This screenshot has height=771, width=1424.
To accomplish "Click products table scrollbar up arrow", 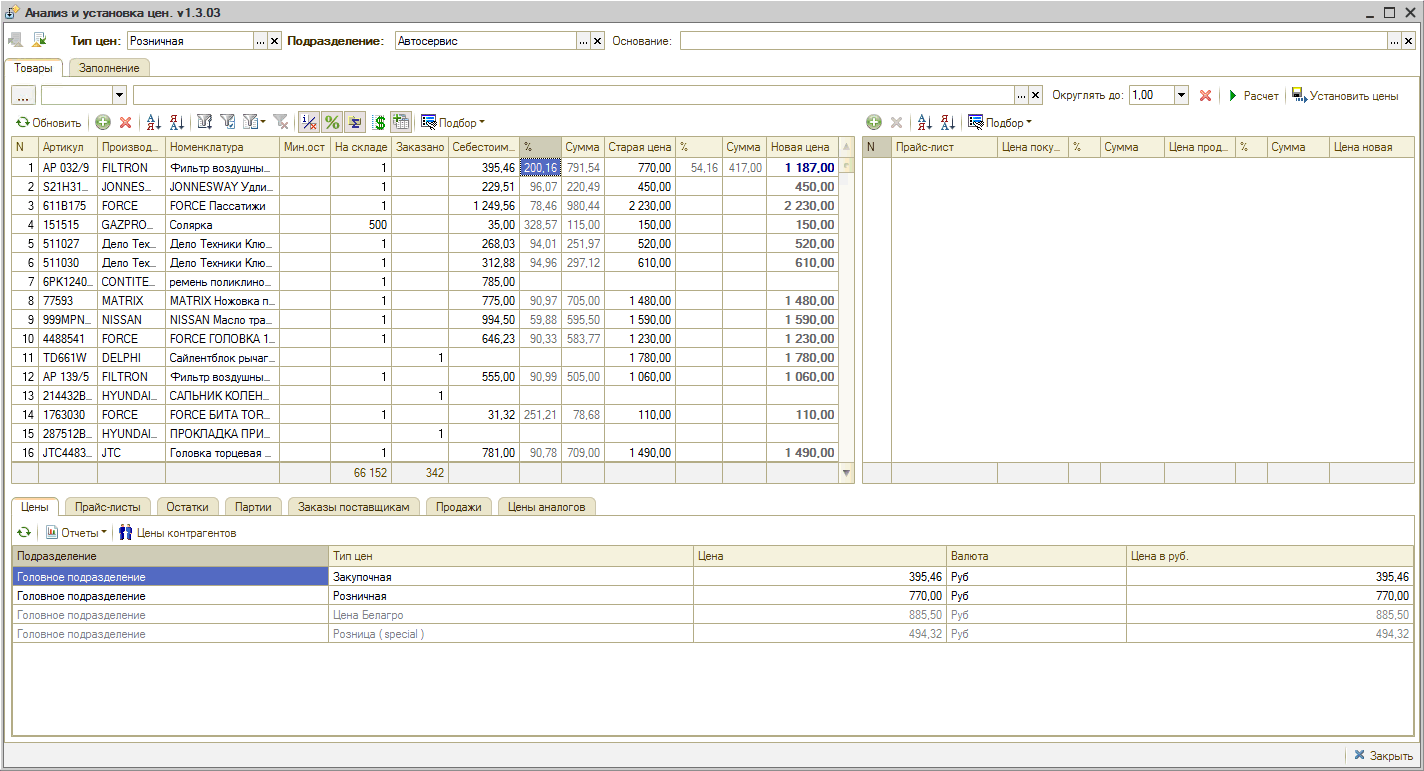I will (x=847, y=147).
